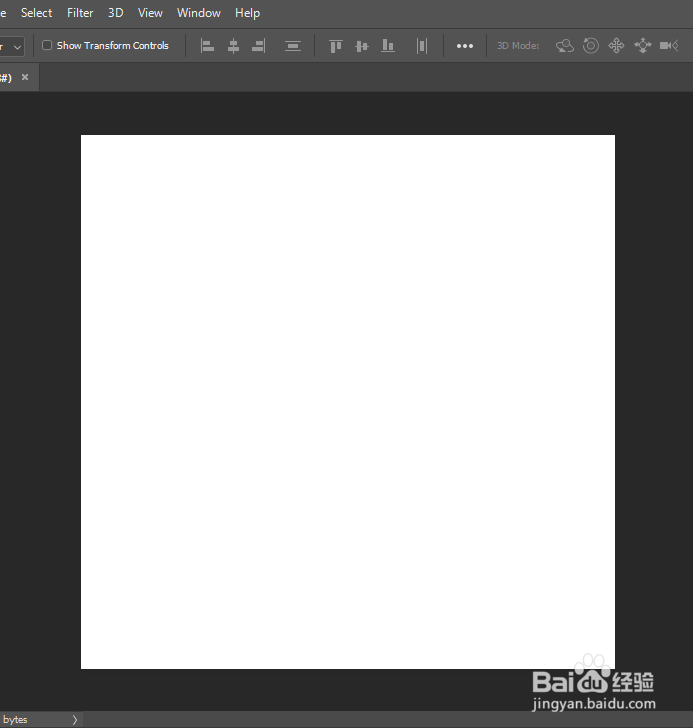Select the 3D orbit camera mode
693x728 pixels.
pyautogui.click(x=564, y=46)
